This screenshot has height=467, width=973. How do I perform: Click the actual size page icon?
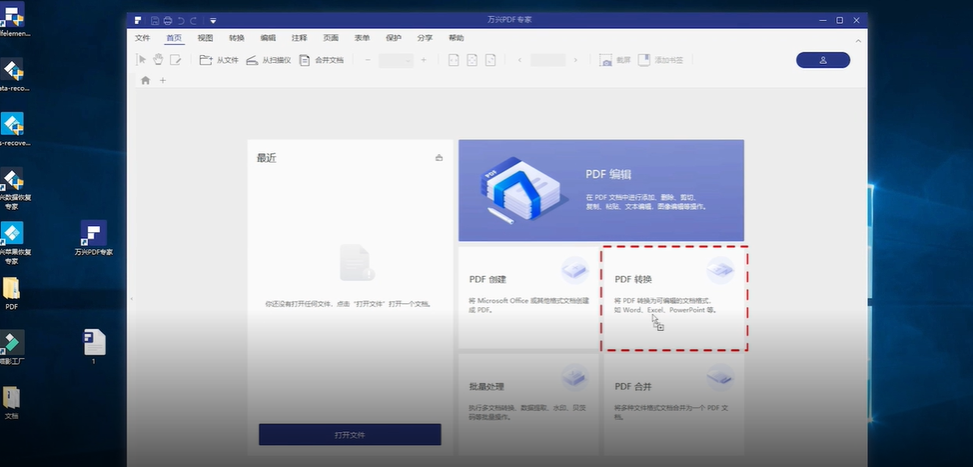point(490,60)
